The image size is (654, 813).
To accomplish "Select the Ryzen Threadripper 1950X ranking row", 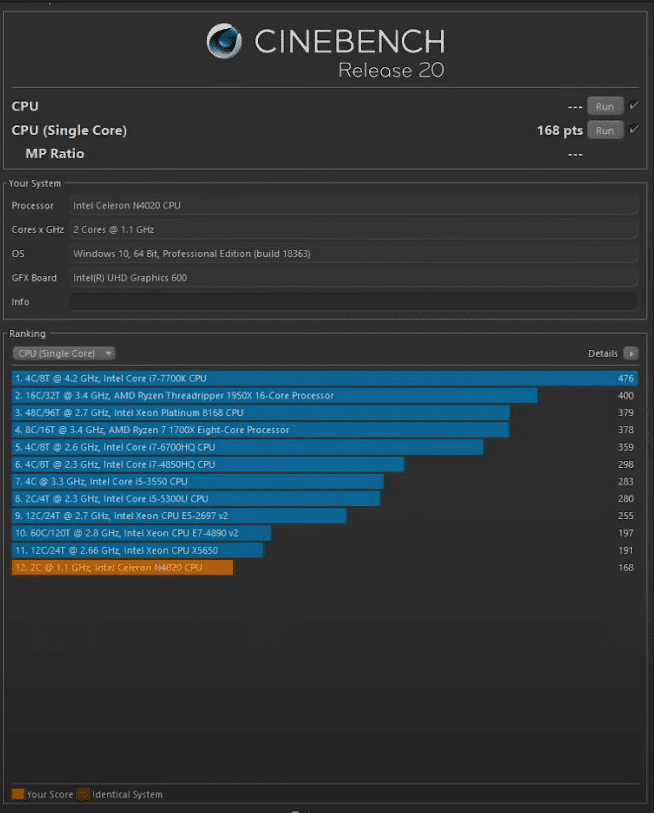I will 325,396.
